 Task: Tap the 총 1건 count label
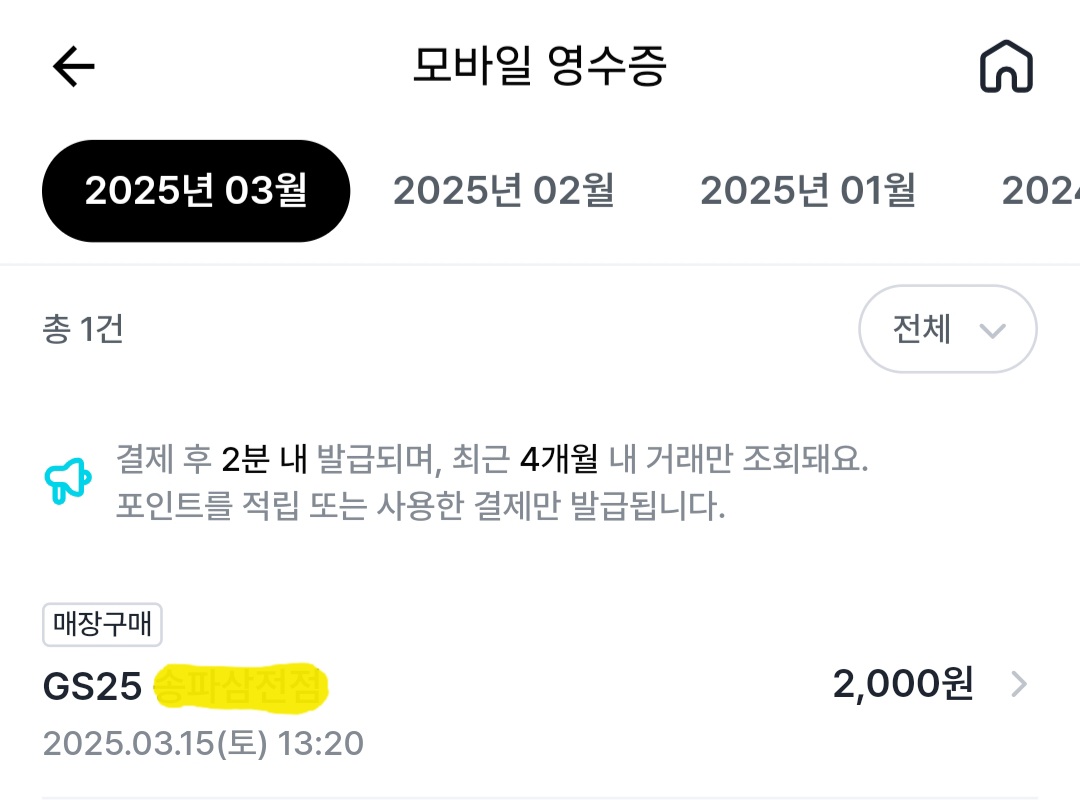tap(83, 329)
